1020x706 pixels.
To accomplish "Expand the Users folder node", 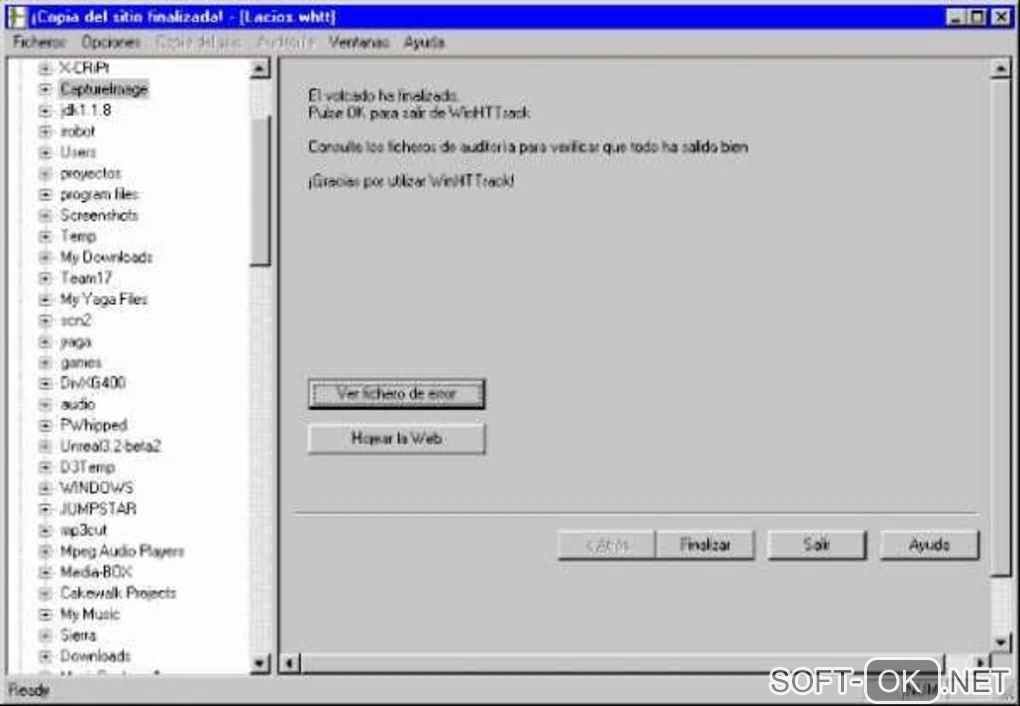I will click(45, 152).
